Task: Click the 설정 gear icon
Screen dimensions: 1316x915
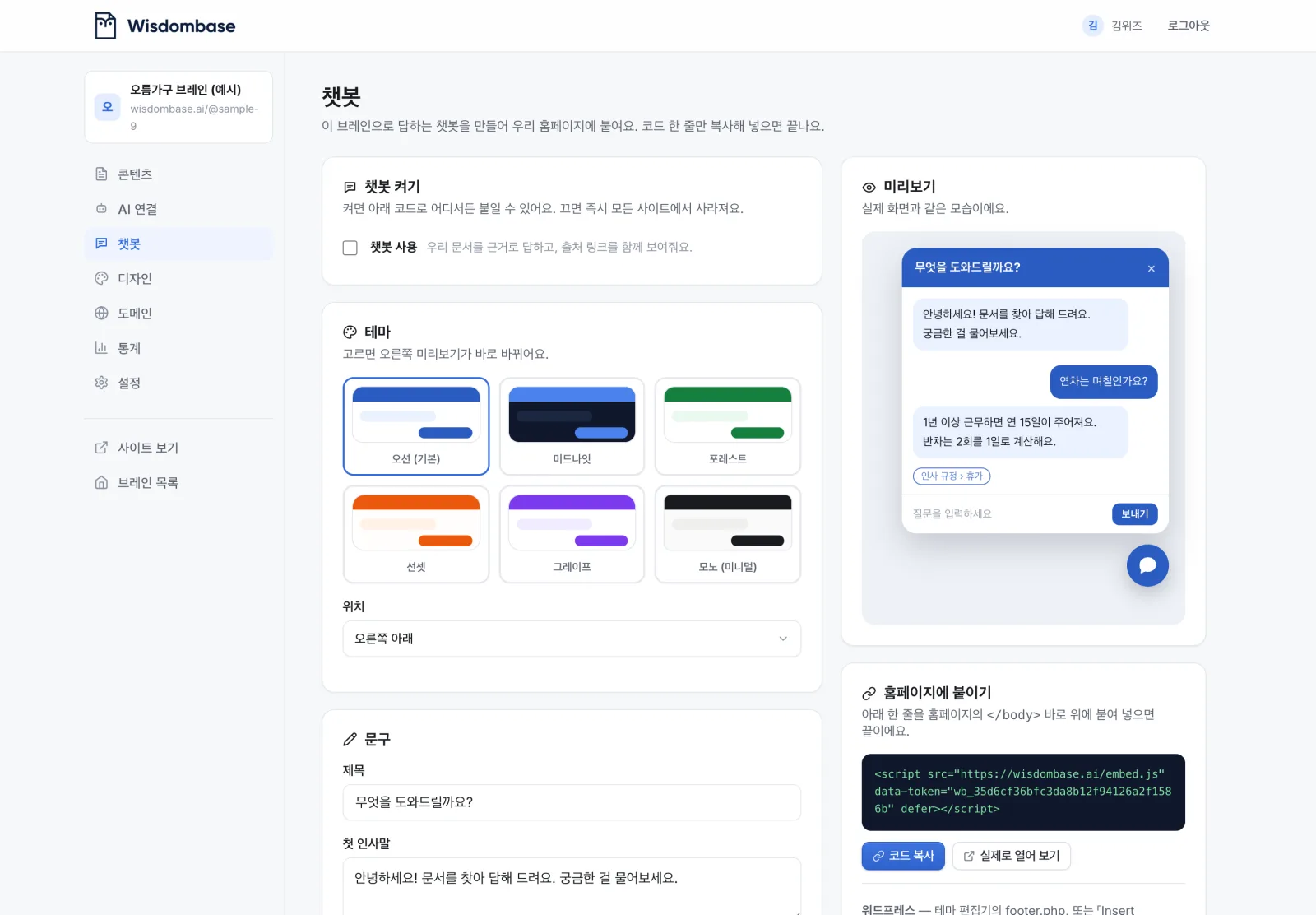Action: point(101,383)
